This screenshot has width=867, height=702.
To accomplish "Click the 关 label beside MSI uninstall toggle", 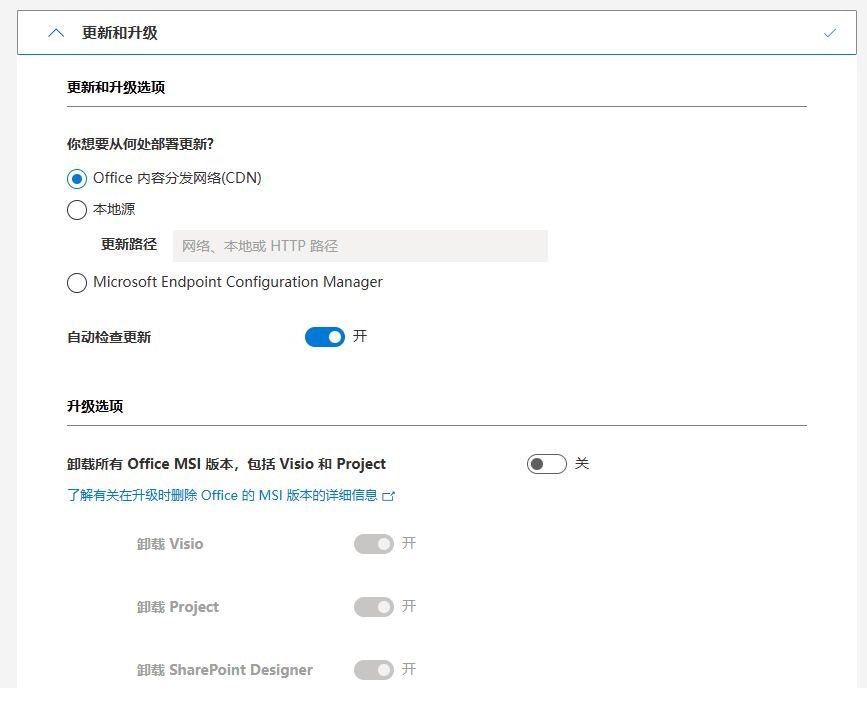I will pos(582,463).
